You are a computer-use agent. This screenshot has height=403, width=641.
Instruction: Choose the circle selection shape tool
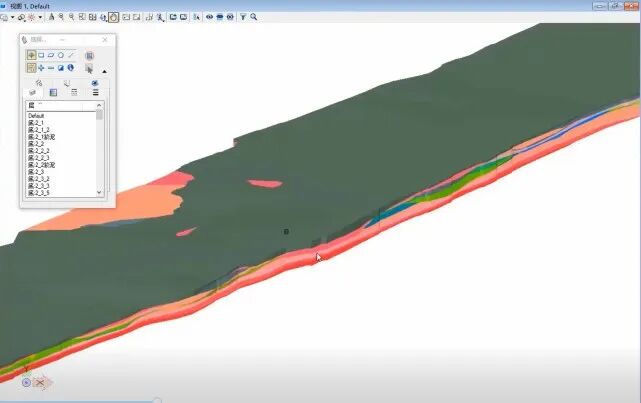[x=61, y=55]
